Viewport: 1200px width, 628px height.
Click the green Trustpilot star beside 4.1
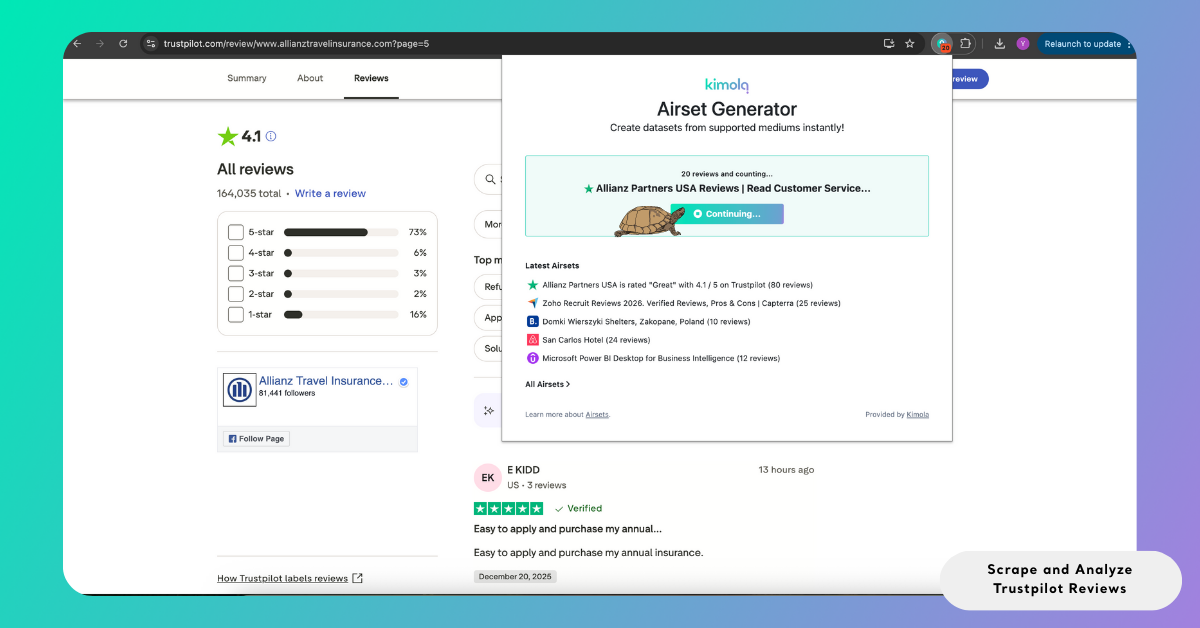point(228,136)
